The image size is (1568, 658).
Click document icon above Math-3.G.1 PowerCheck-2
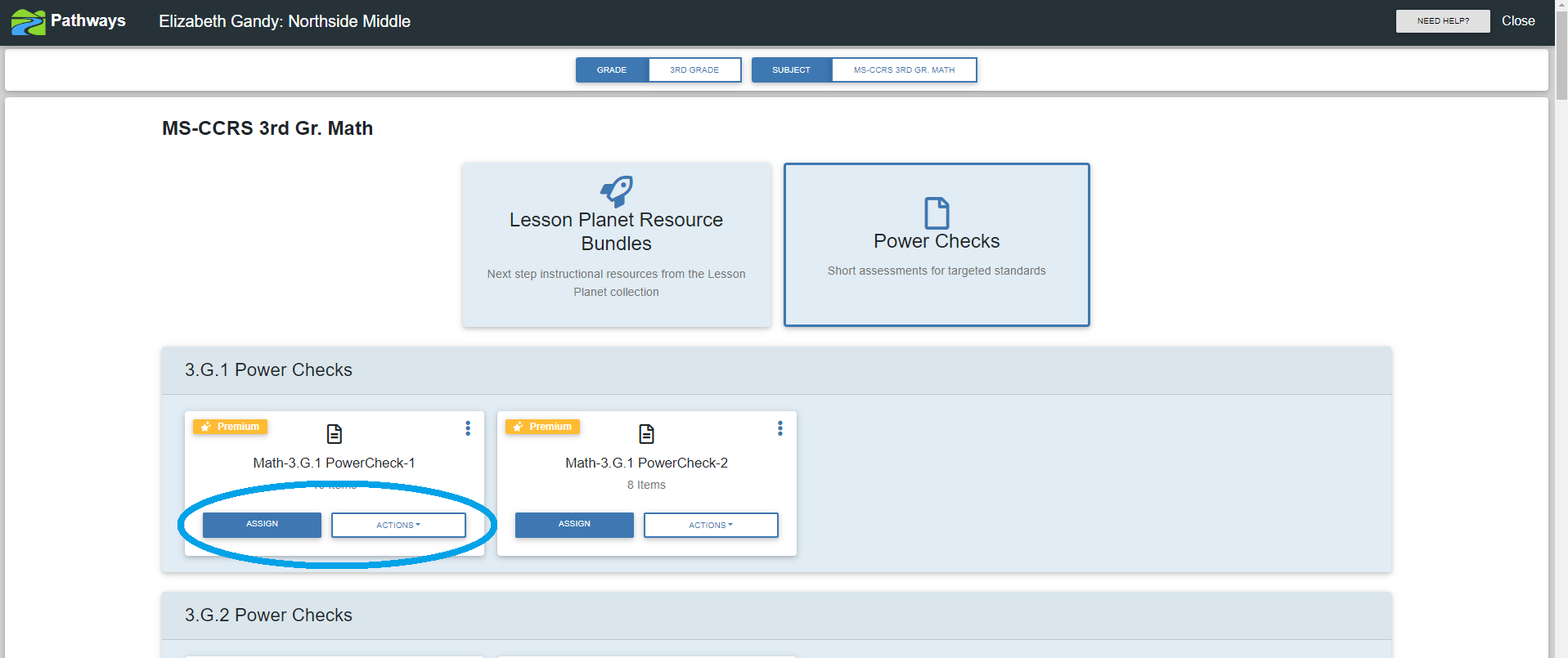(647, 433)
